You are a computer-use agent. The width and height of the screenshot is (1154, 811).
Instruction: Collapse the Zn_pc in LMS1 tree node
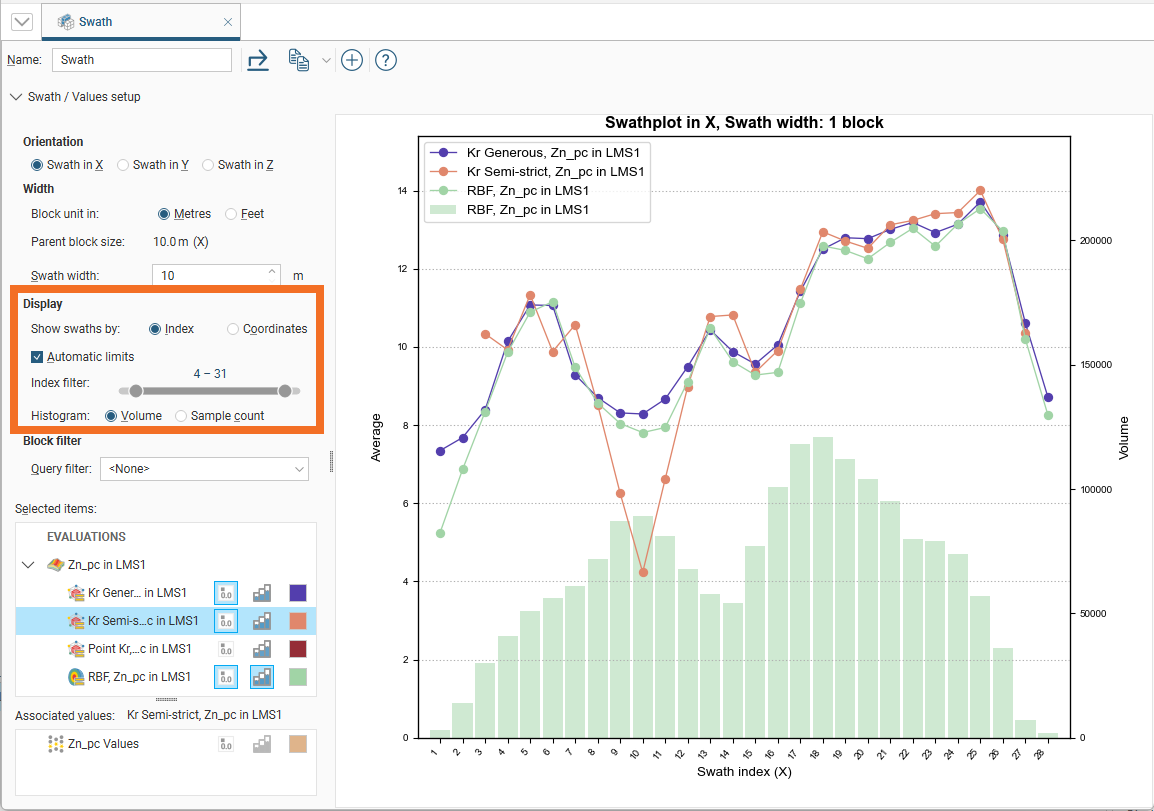pyautogui.click(x=28, y=565)
